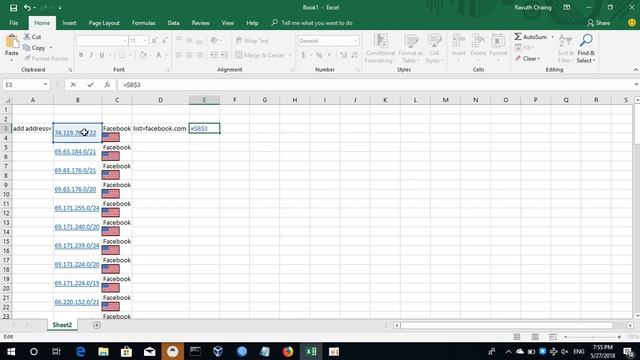The image size is (640, 360).
Task: Save the workbook from quick access toolbar
Action: coord(13,8)
